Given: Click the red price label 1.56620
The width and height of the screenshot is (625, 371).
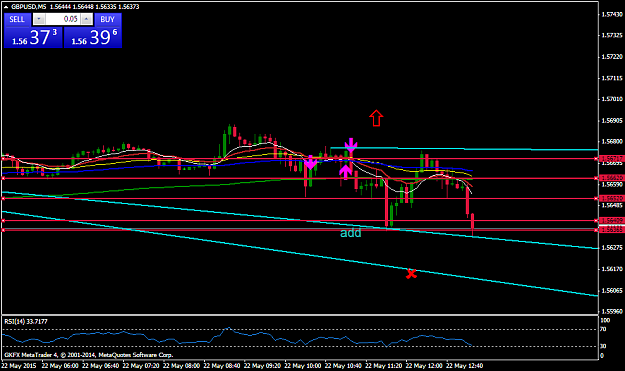Looking at the screenshot, I should click(612, 178).
